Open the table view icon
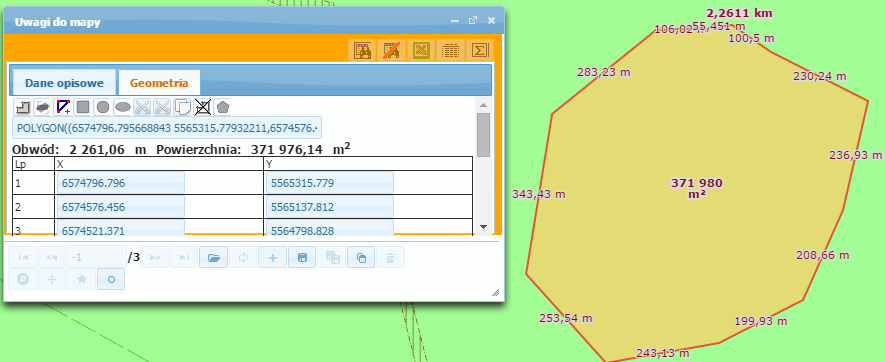The height and width of the screenshot is (362, 885). point(450,50)
